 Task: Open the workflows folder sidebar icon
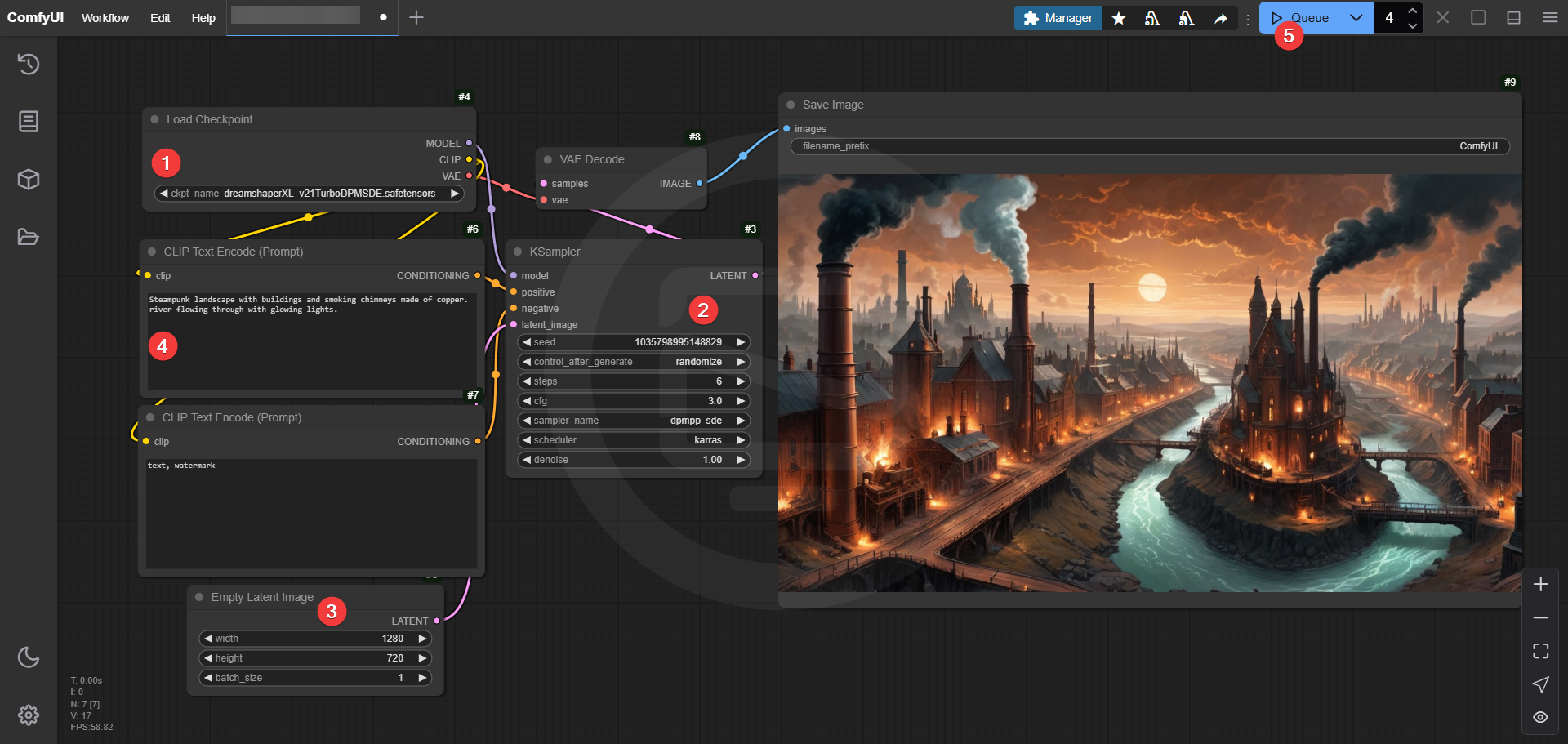point(29,238)
